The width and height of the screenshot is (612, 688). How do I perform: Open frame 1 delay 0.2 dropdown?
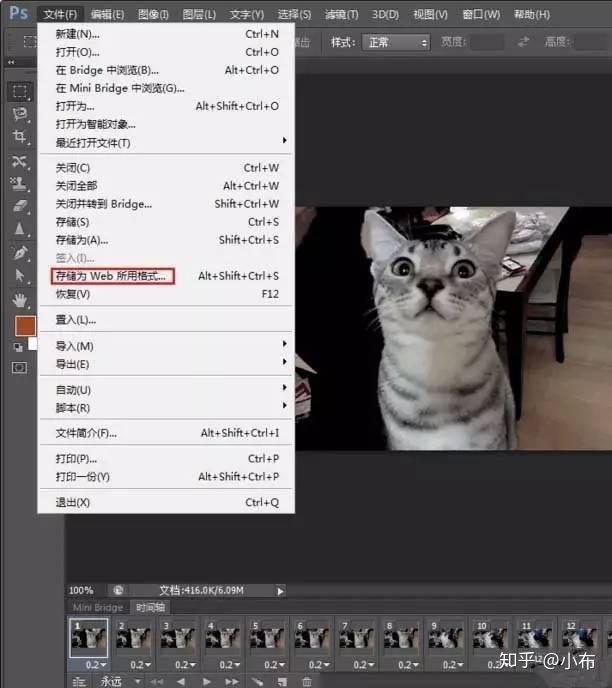(x=96, y=665)
